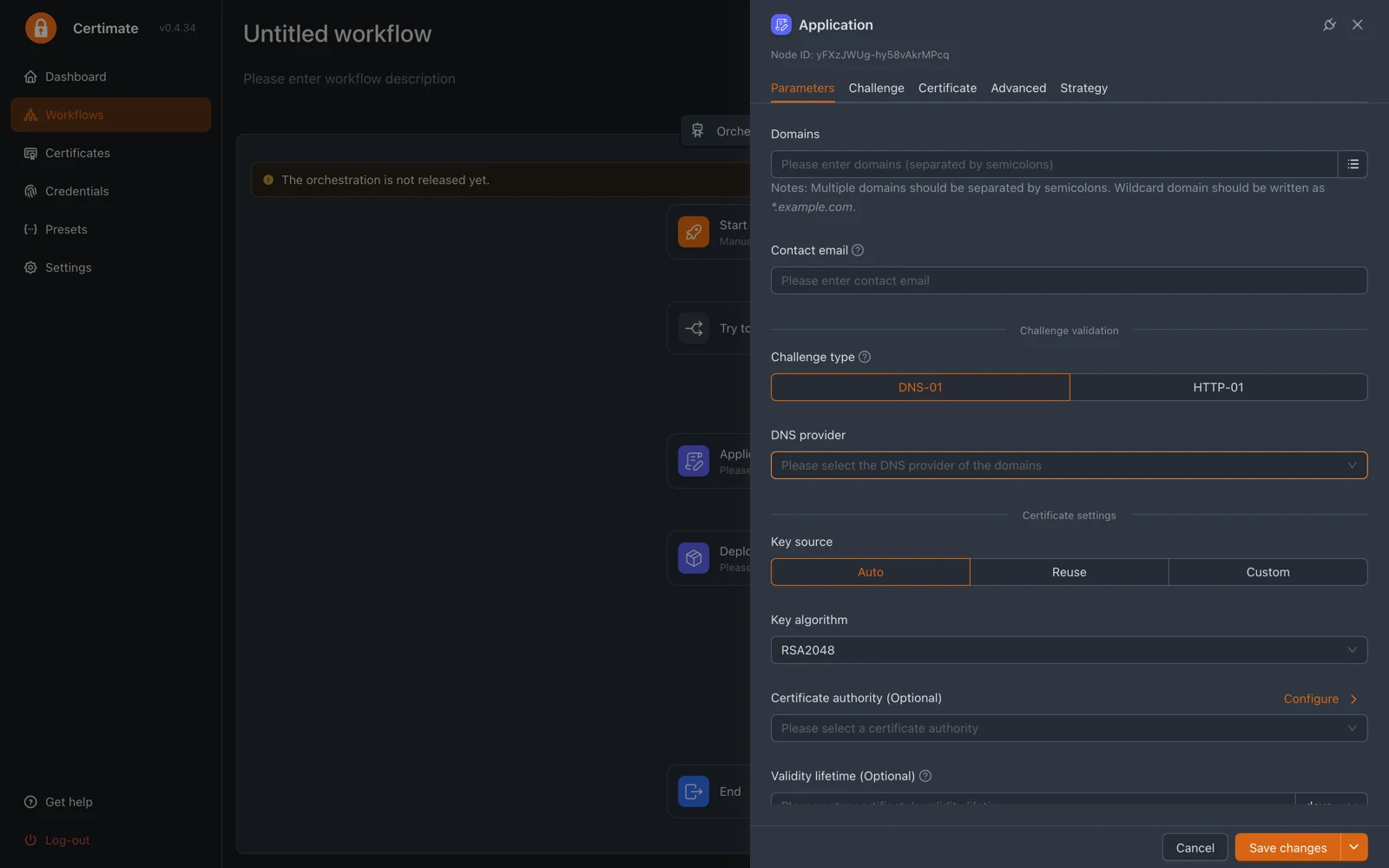Viewport: 1389px width, 868px height.
Task: Open the DNS provider dropdown
Action: pos(1069,465)
